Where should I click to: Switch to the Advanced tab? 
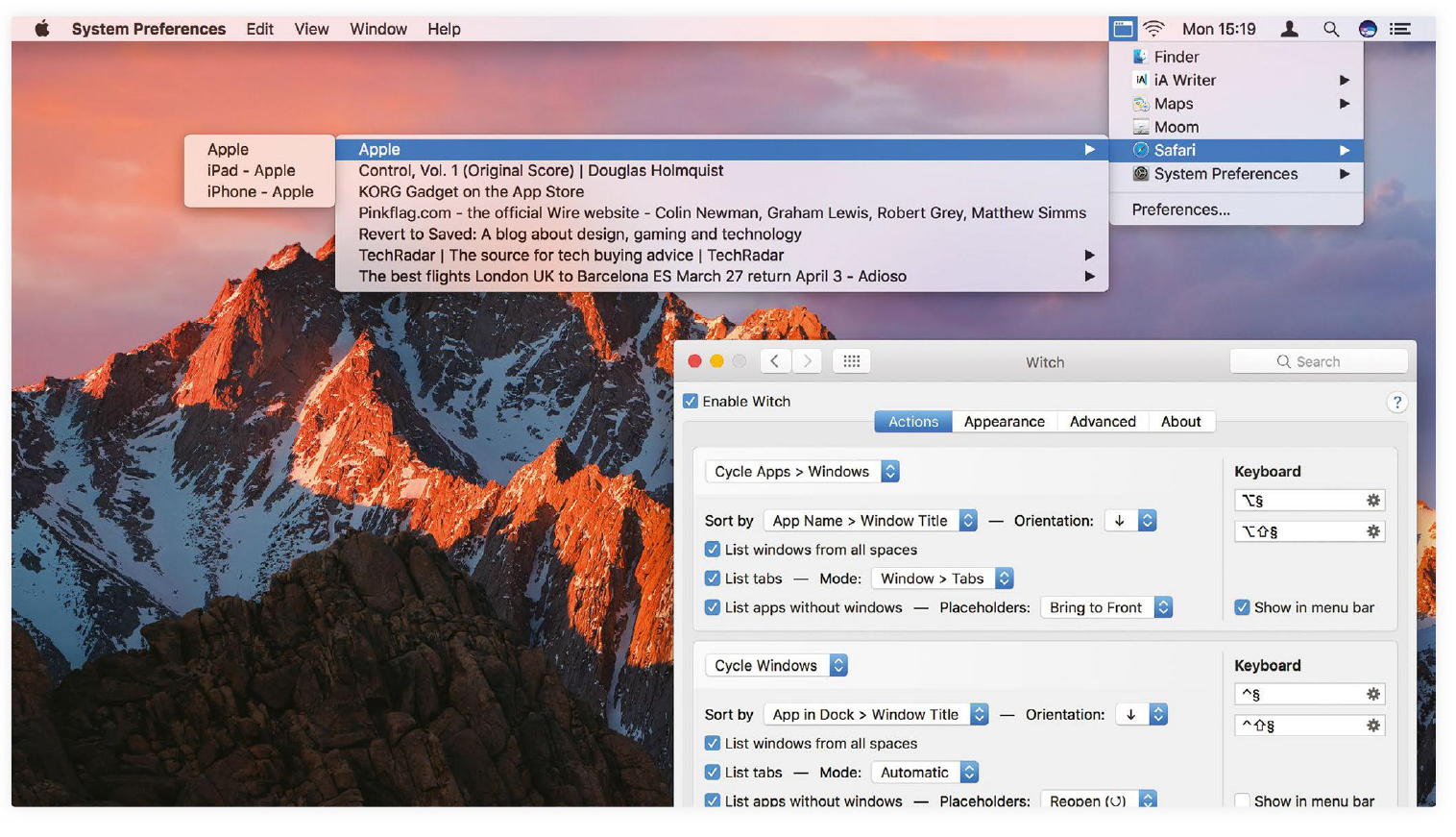coord(1103,422)
